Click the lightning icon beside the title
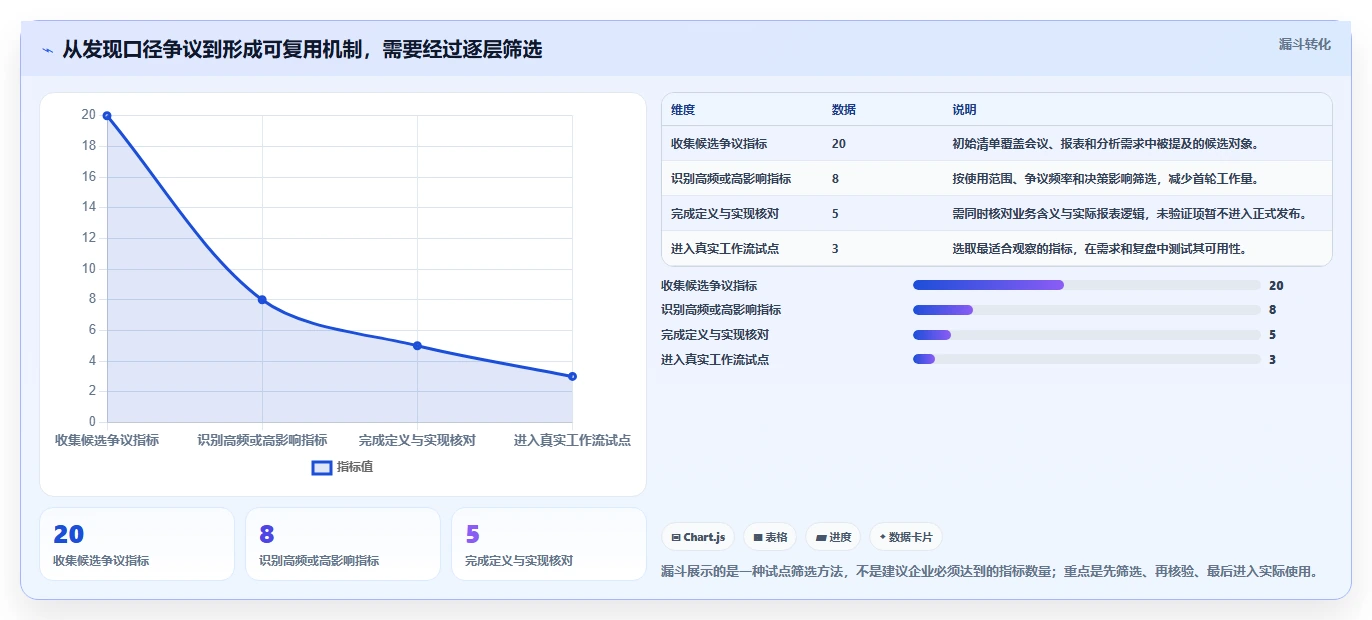 coord(47,50)
